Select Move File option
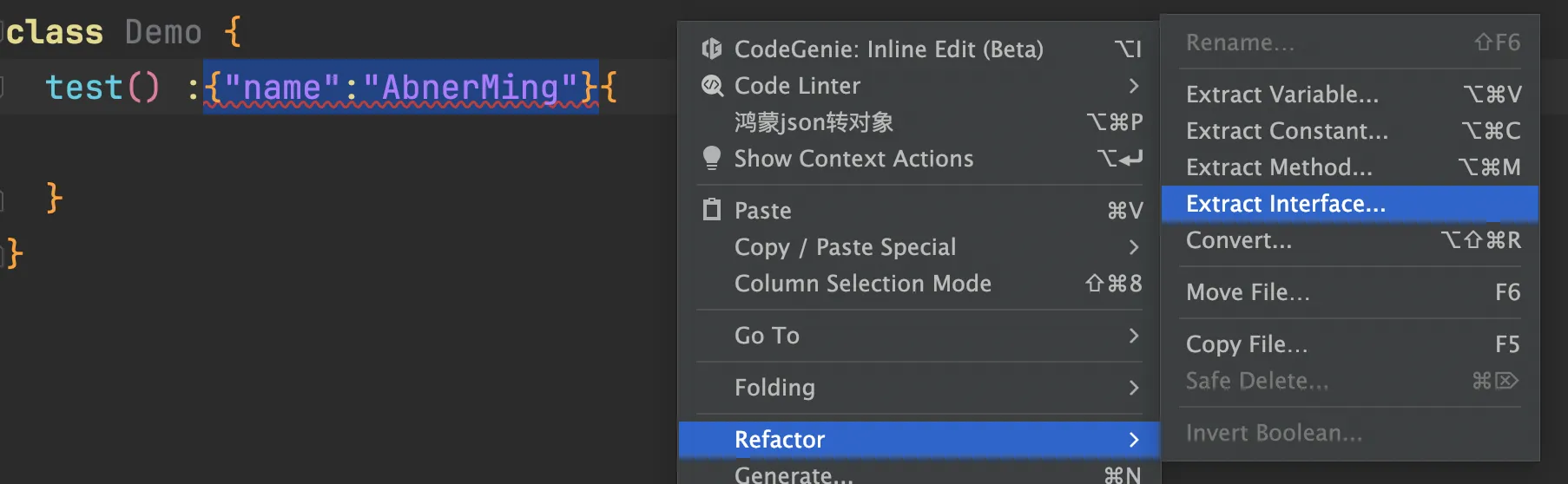The height and width of the screenshot is (484, 1568). (x=1248, y=292)
